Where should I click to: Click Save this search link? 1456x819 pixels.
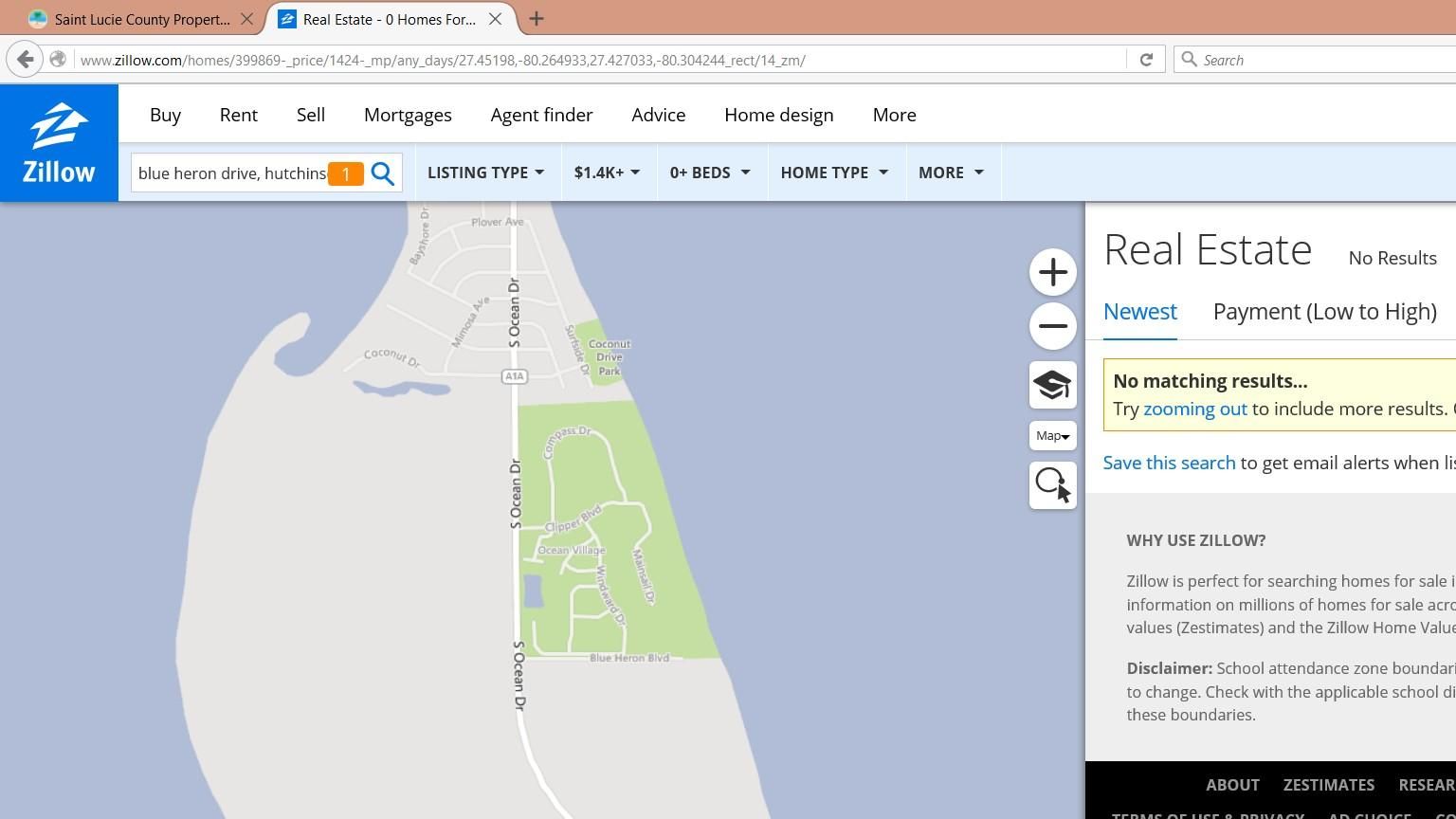[x=1170, y=463]
